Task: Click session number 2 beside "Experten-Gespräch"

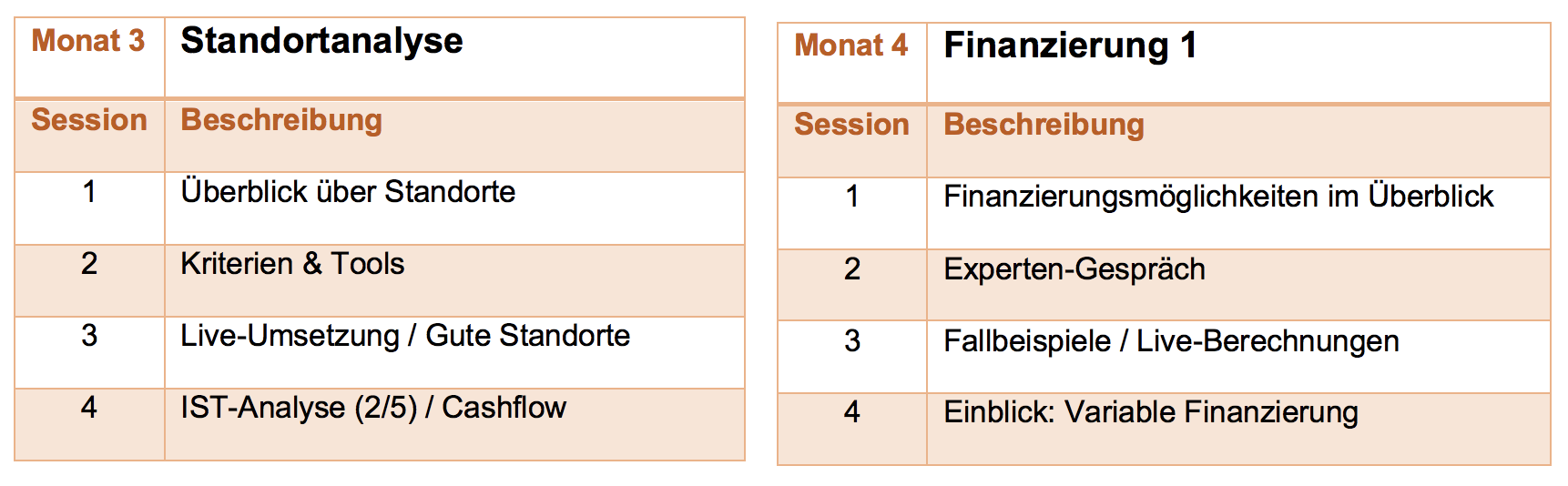Action: click(852, 269)
